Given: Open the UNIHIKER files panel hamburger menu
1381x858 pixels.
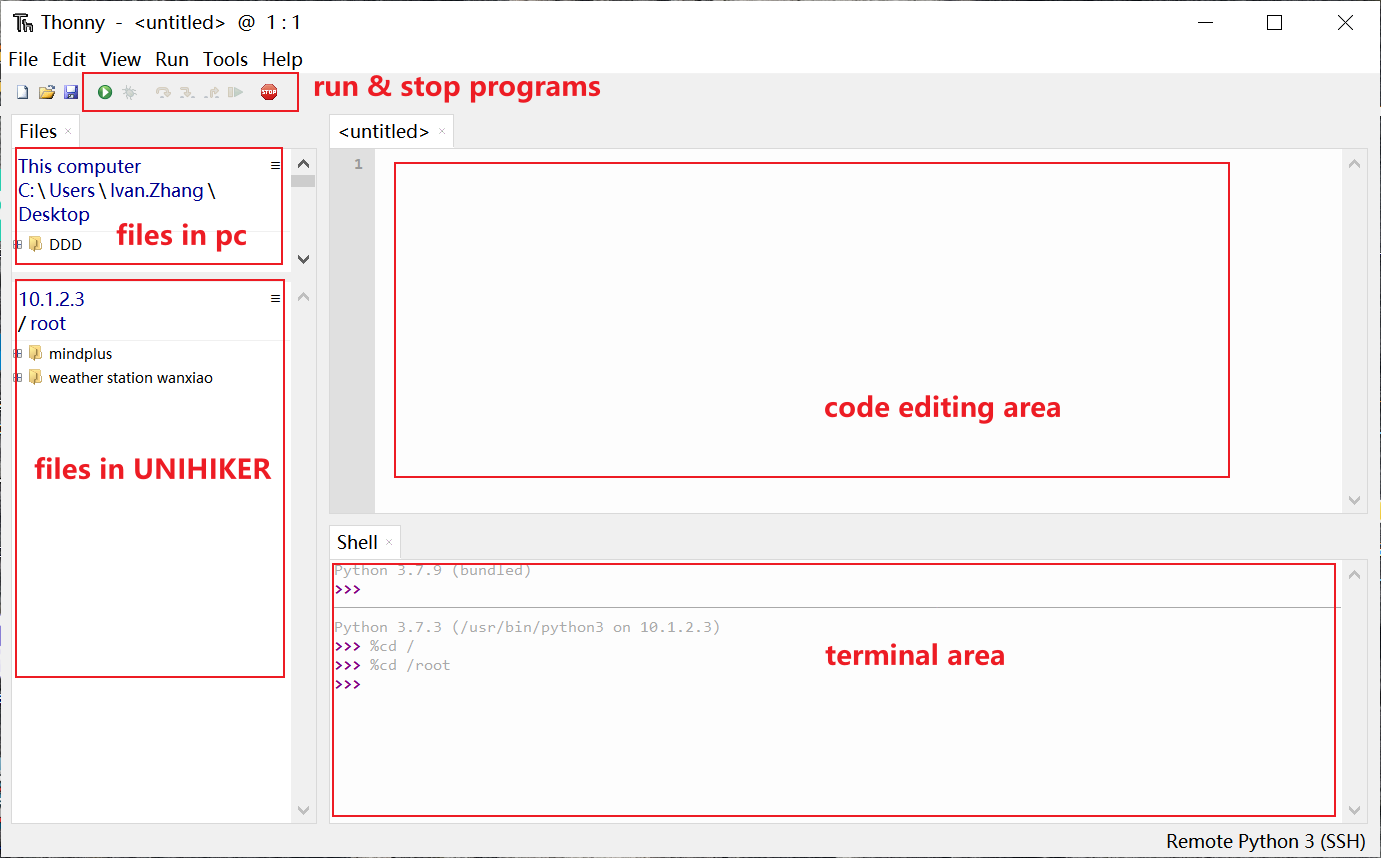Looking at the screenshot, I should point(275,298).
